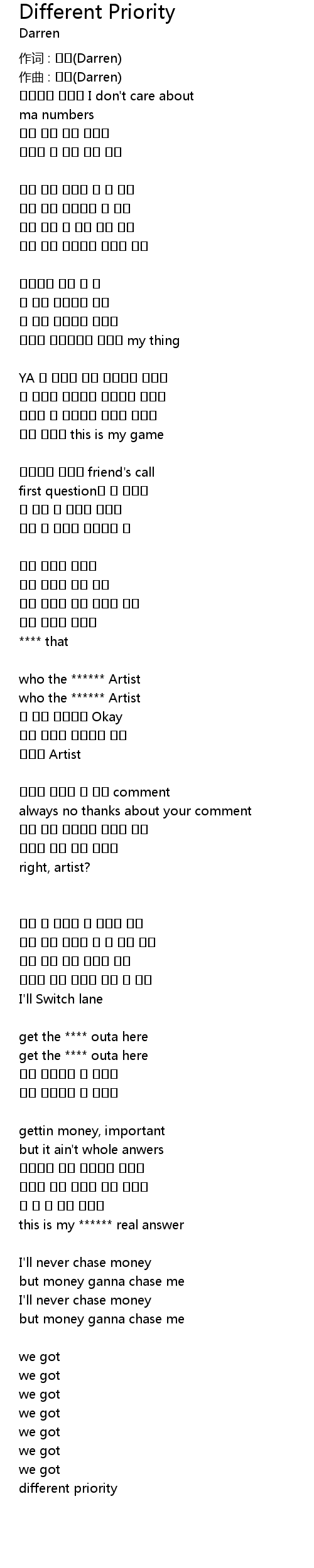The height and width of the screenshot is (1568, 314).
Task: Click the lyric 'I'll Switch lane'
Action: pos(61,999)
